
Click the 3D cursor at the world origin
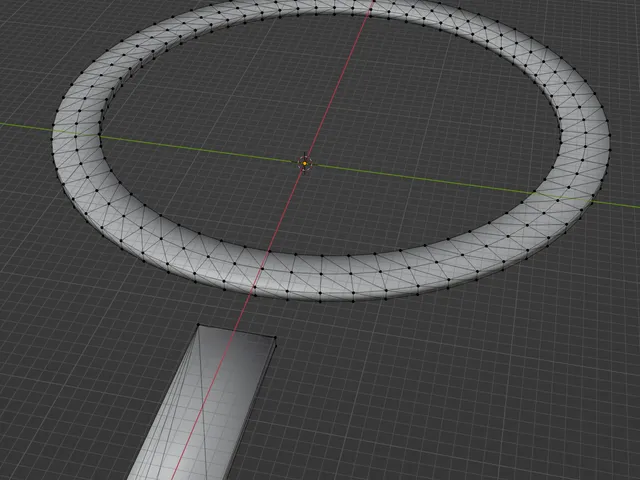[x=305, y=163]
